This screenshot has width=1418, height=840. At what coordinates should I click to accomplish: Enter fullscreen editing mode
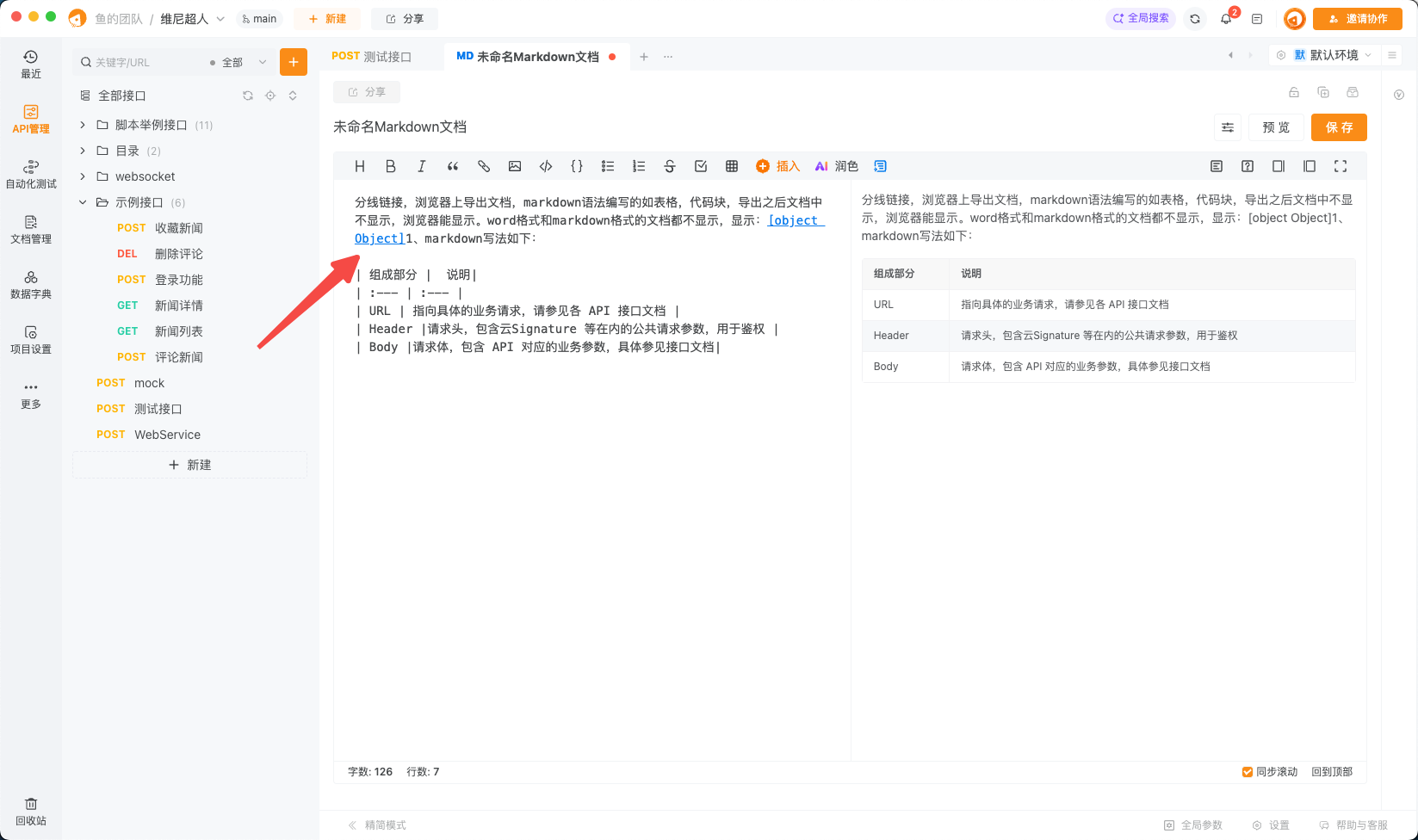pos(1341,165)
